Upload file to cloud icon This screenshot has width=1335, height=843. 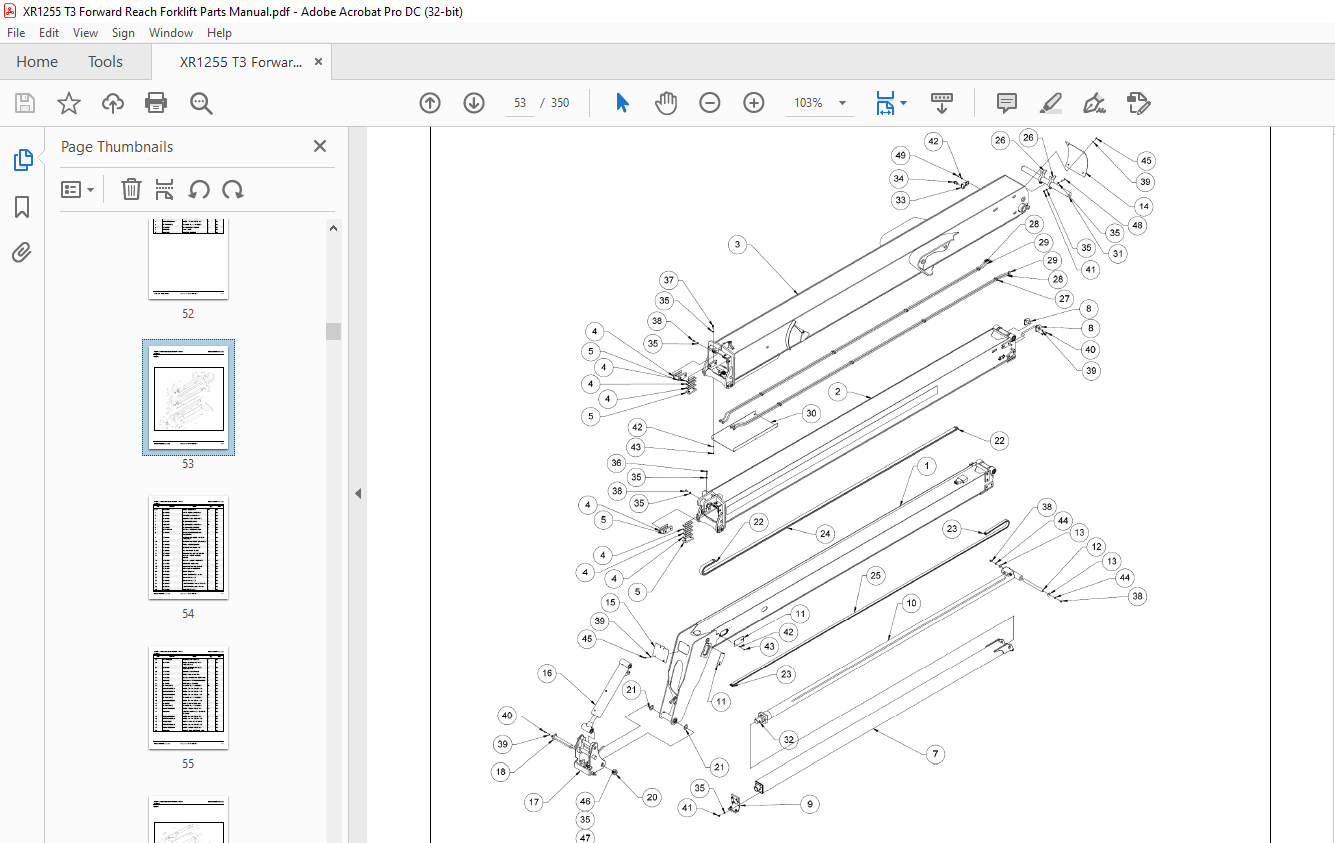(113, 103)
